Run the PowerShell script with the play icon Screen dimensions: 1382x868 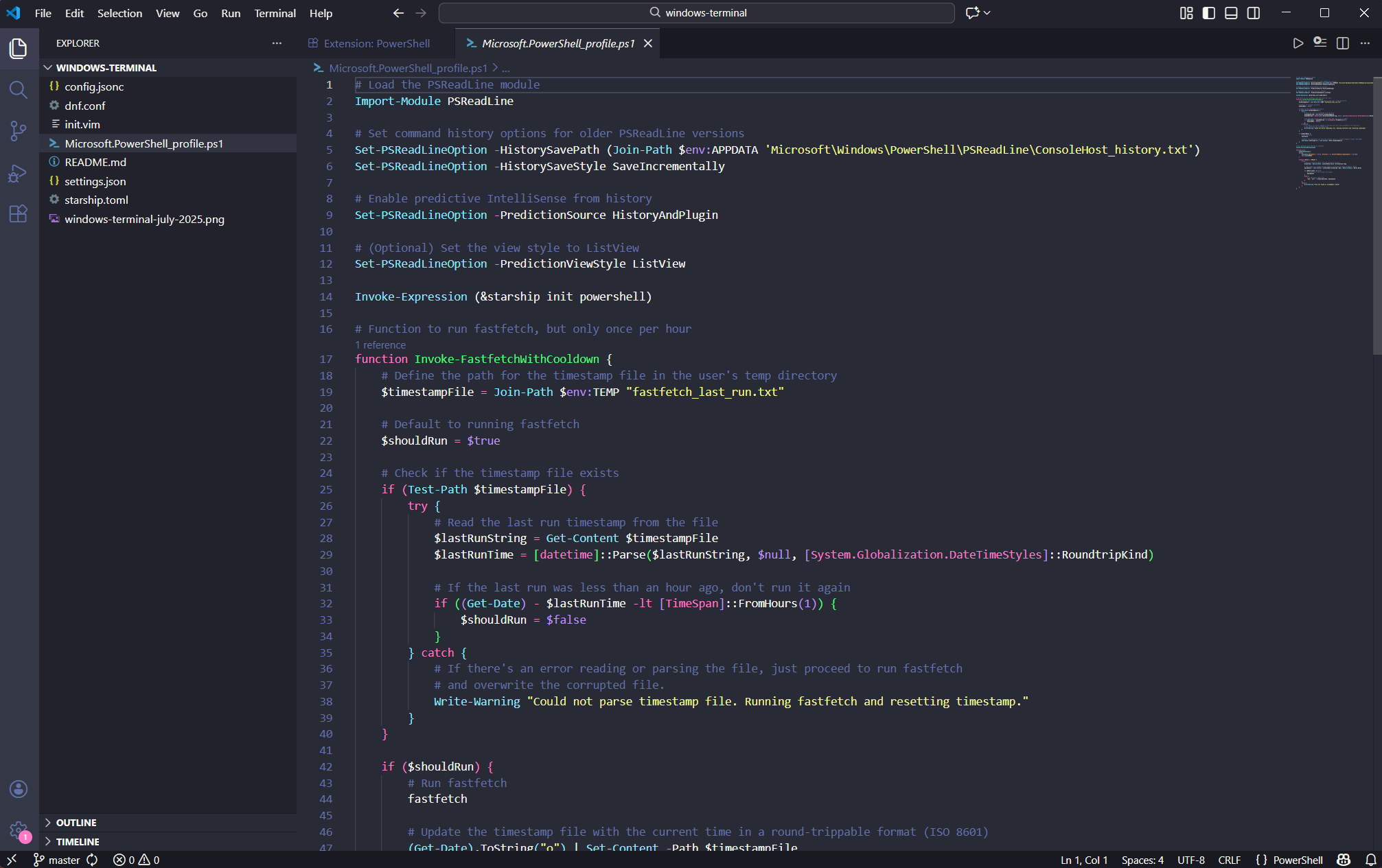coord(1298,43)
